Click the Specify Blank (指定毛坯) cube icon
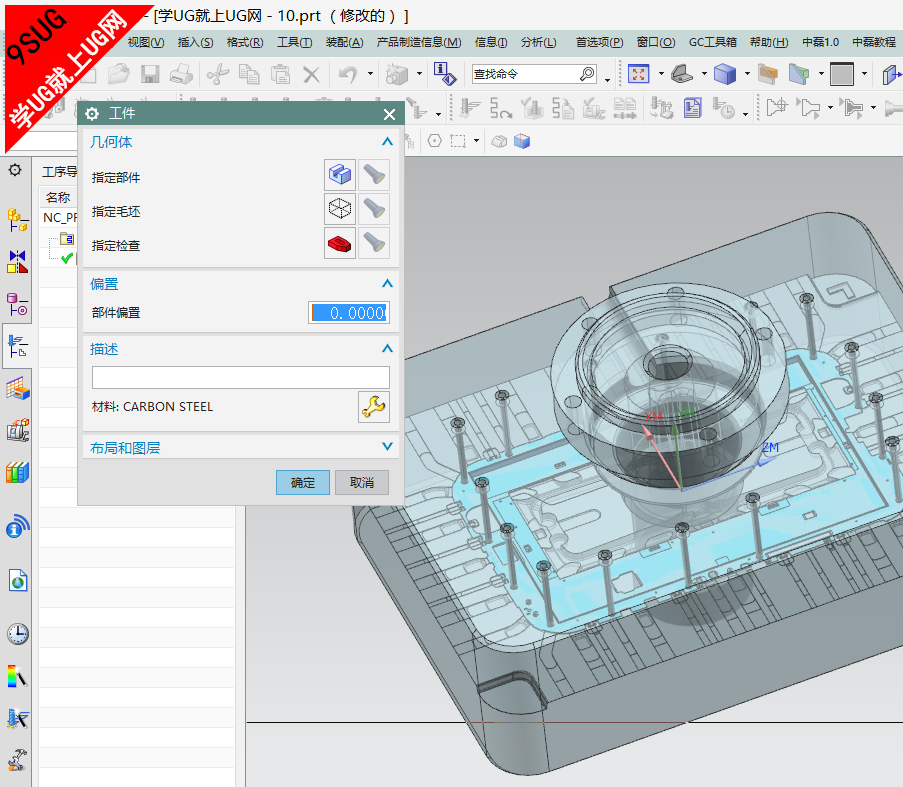The image size is (903, 787). pos(340,208)
